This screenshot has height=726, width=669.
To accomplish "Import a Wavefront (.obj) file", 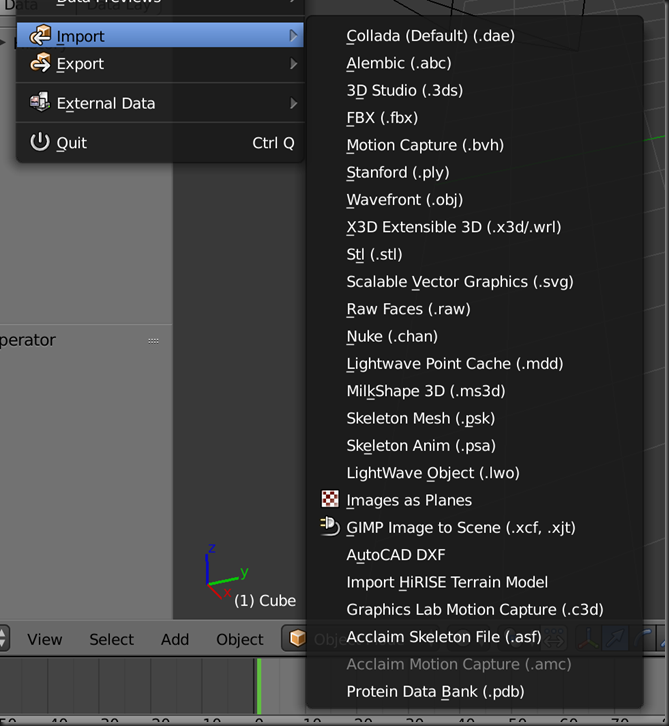I will 475,200.
